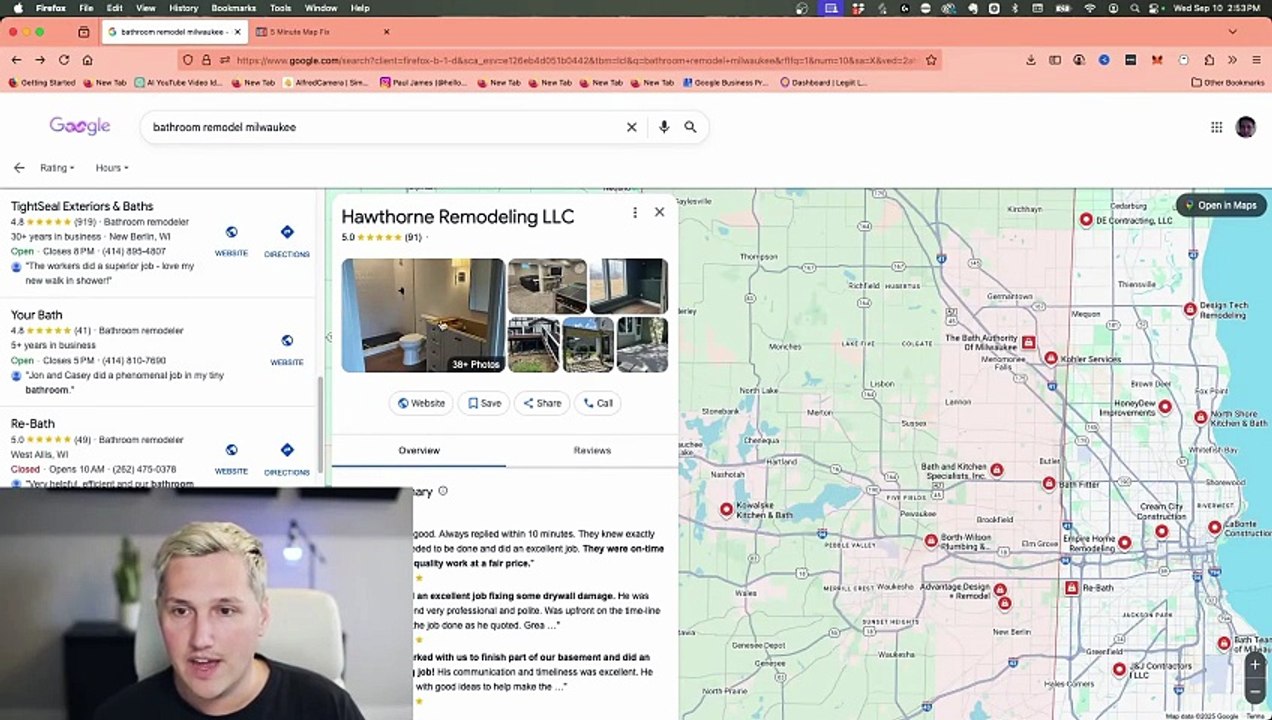Open the Google Business Pr... bookmark
Screen dimensions: 1272x720
pos(724,82)
